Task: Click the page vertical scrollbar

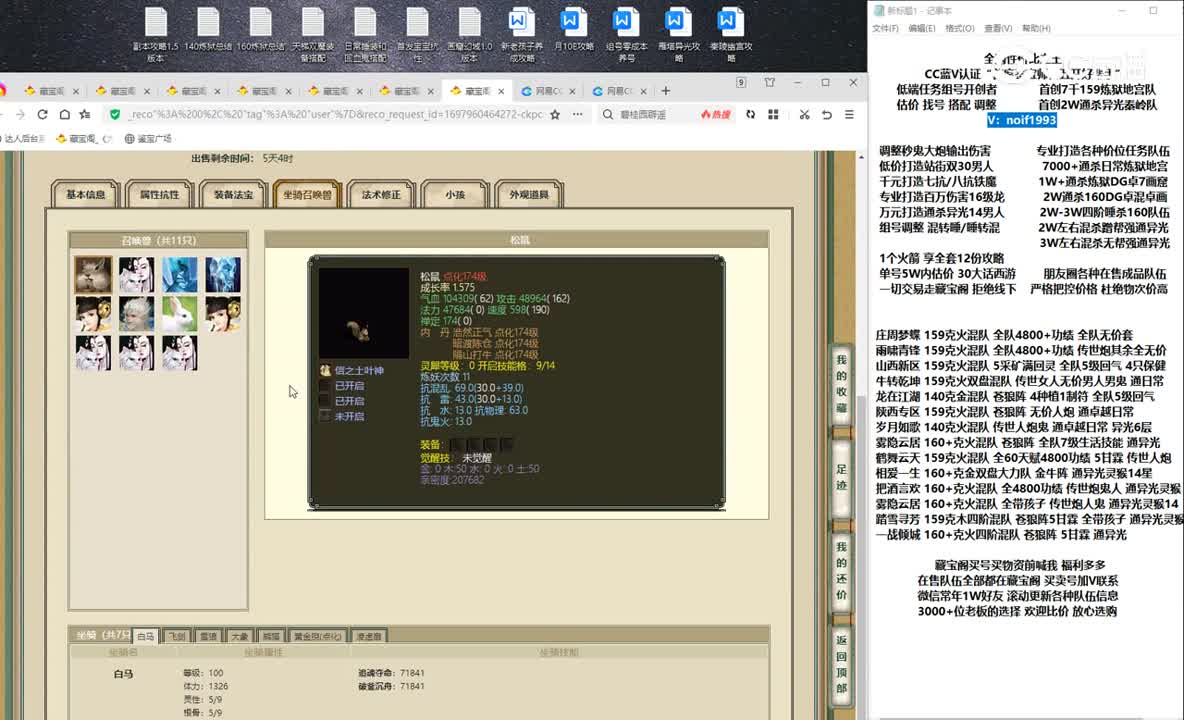Action: pos(861,434)
